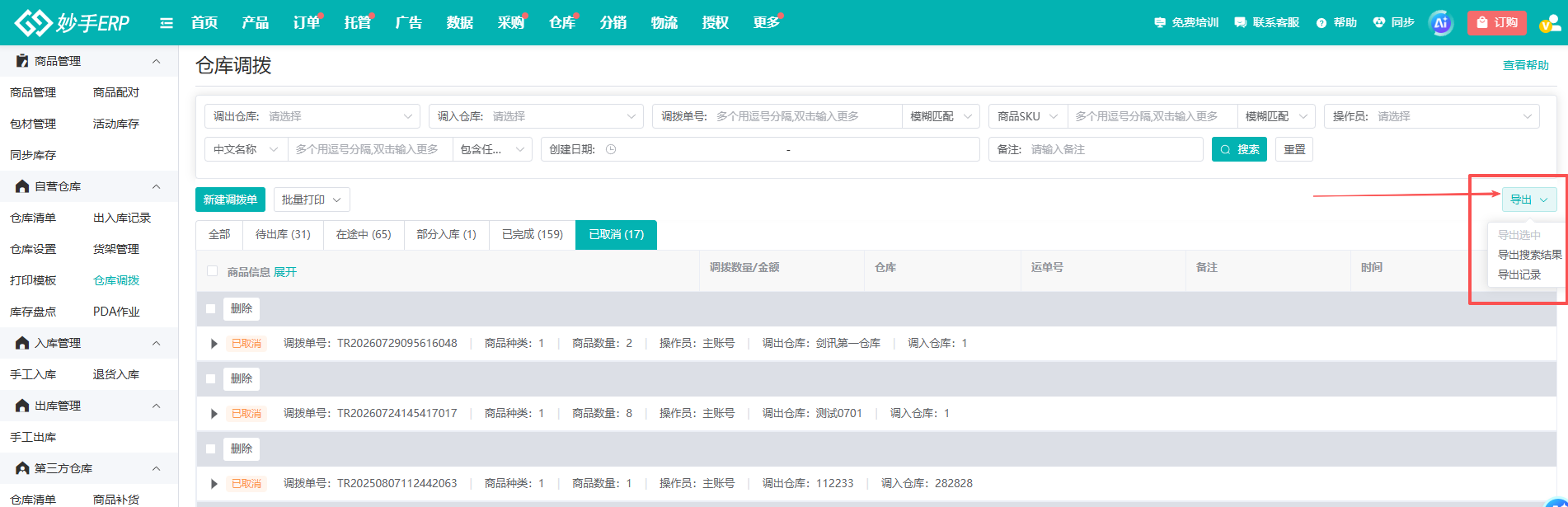1568x507 pixels.
Task: Switch to the 待出库 (31) tab
Action: point(283,234)
